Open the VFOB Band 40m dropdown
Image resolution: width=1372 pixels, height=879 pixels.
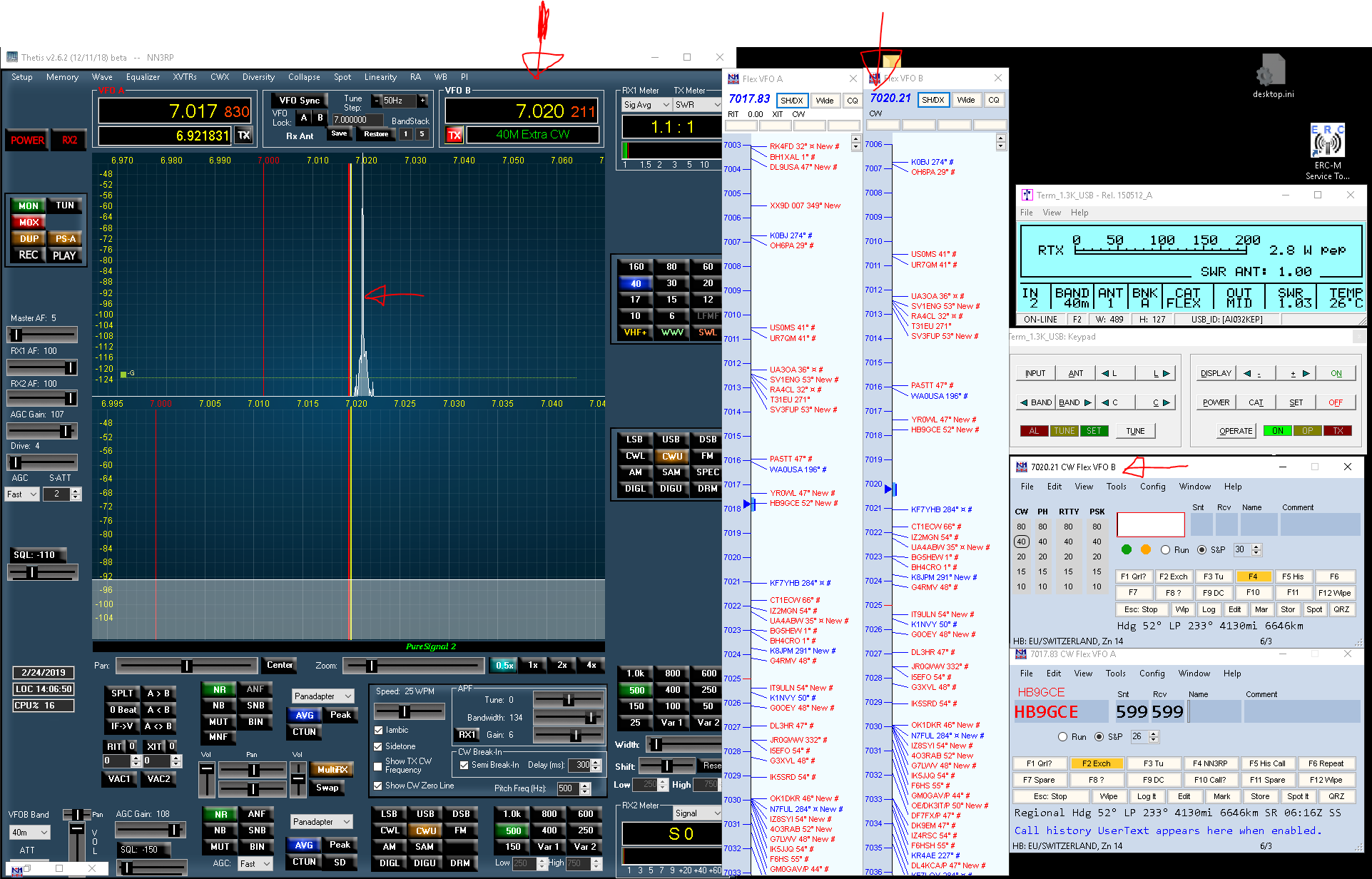29,833
